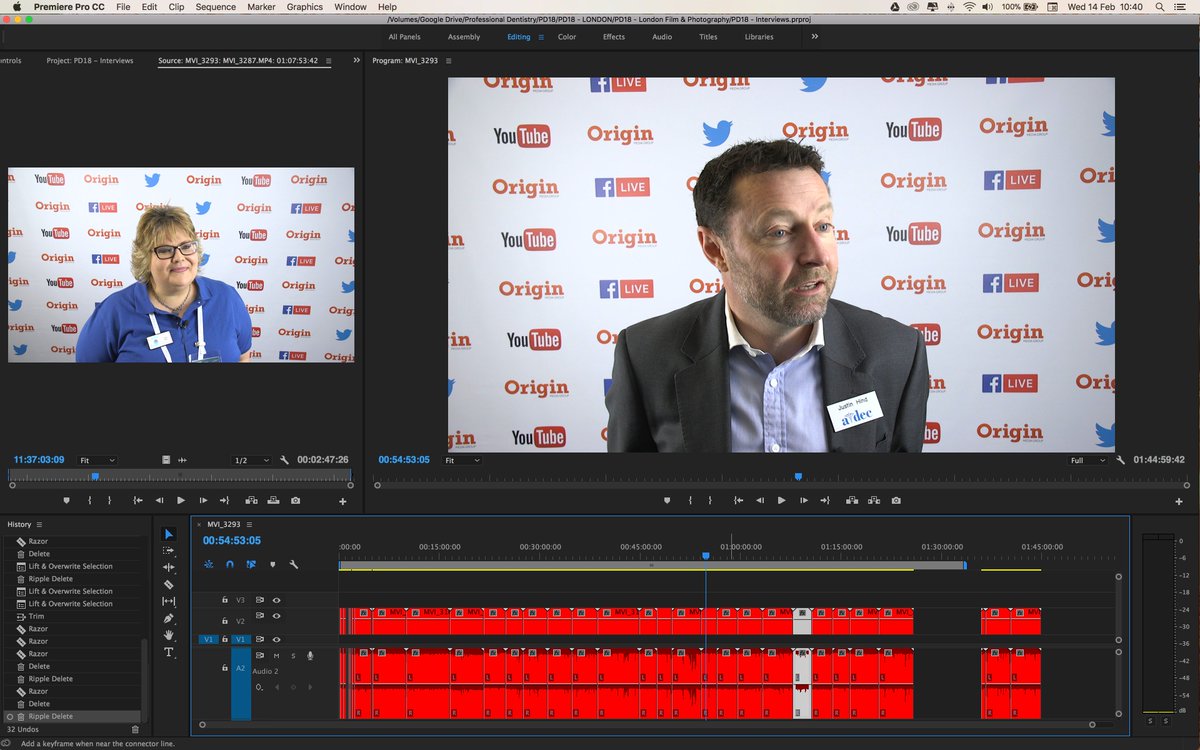1200x750 pixels.
Task: Open Editing workspace menu icon
Action: click(541, 37)
